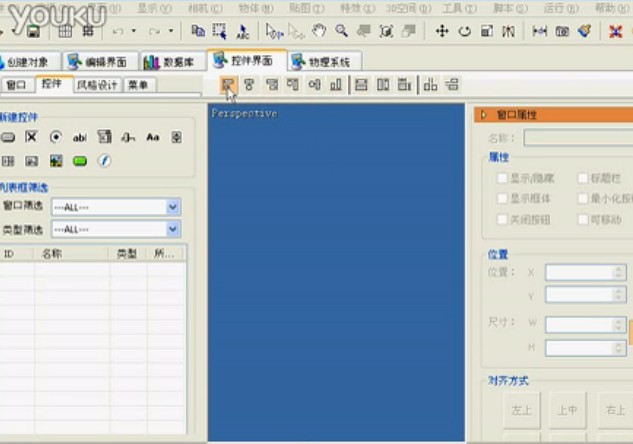Switch to 编辑界面 main tab
The height and width of the screenshot is (444, 633).
100,62
